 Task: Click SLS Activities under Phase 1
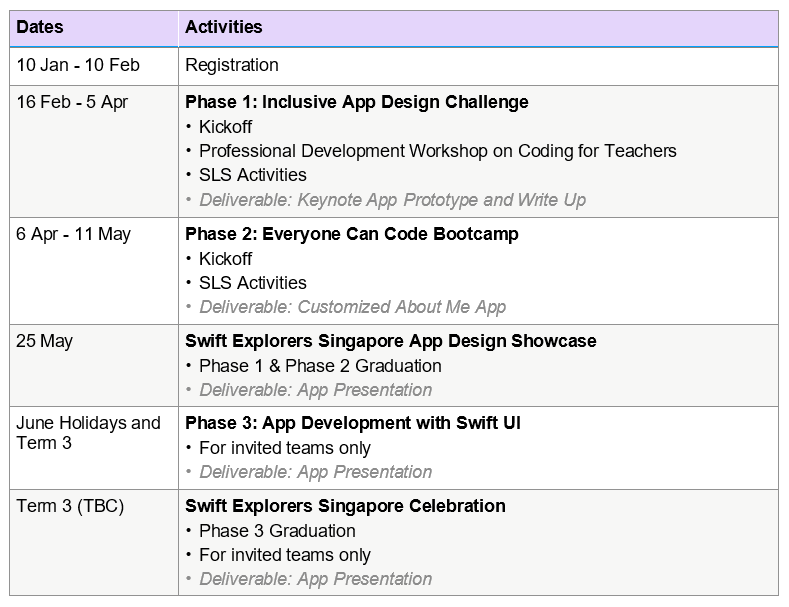[x=253, y=175]
